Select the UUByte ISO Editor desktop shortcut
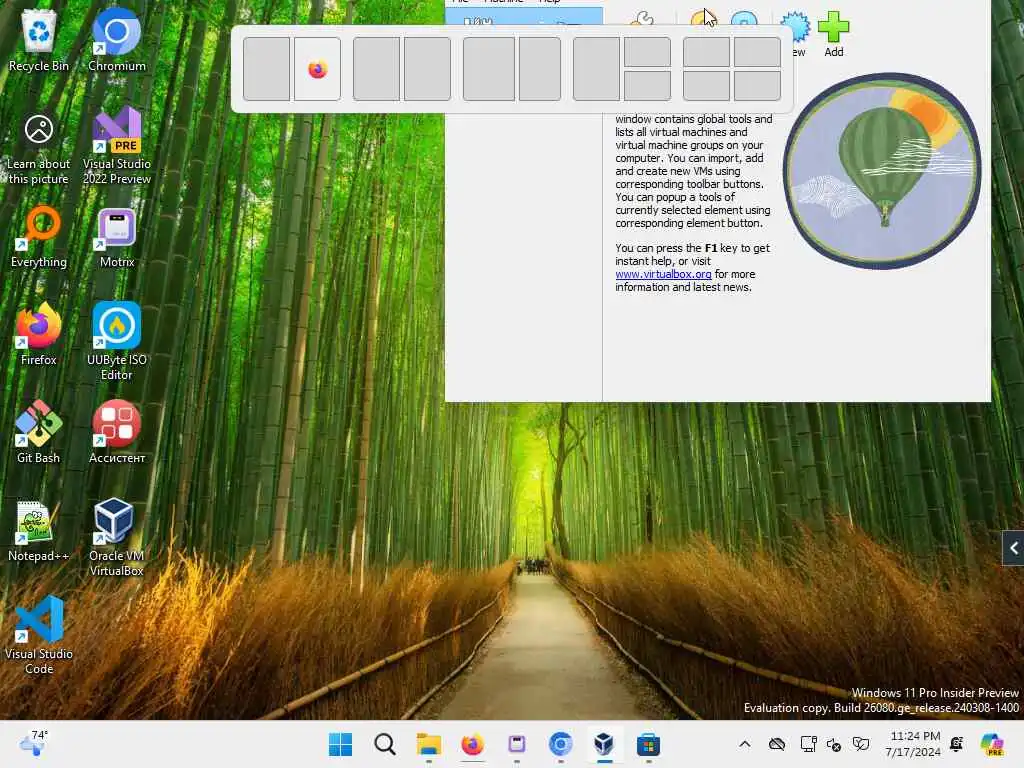Screen dimensions: 1024x768 pyautogui.click(x=117, y=341)
